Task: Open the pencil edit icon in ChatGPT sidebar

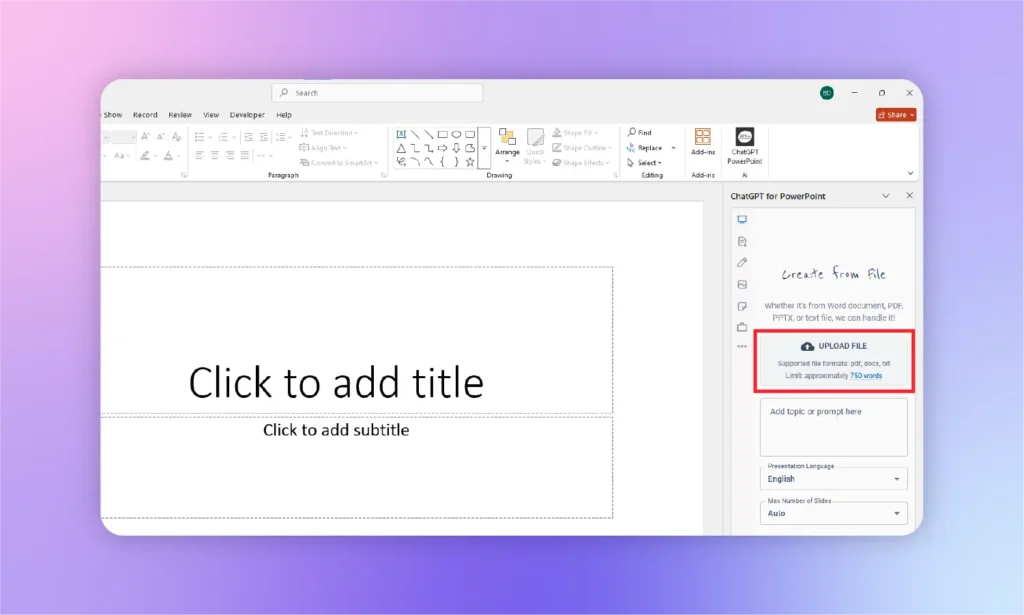Action: 742,262
